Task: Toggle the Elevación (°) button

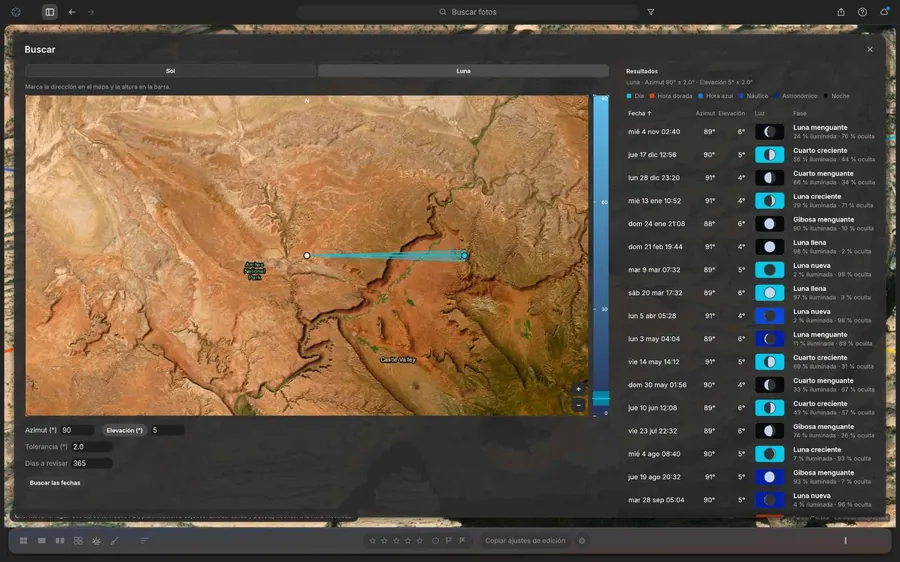Action: pos(125,430)
